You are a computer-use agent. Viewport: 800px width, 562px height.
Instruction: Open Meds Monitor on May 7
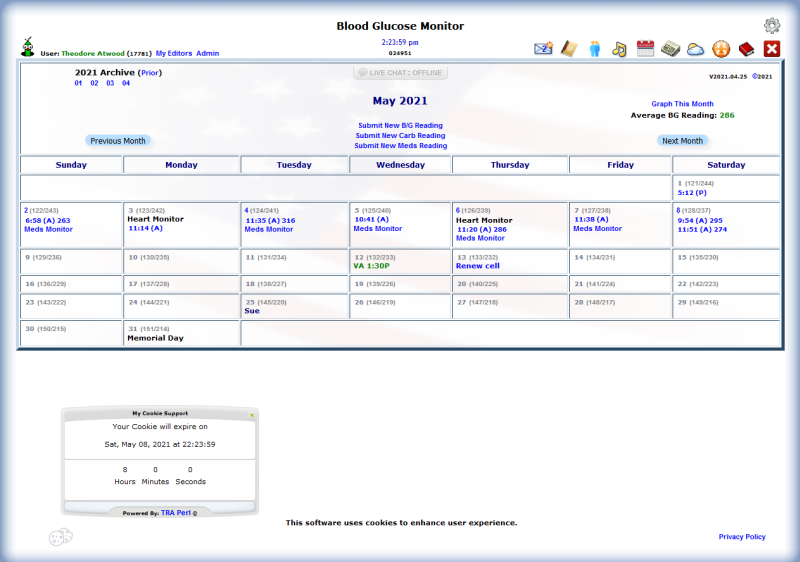point(597,228)
